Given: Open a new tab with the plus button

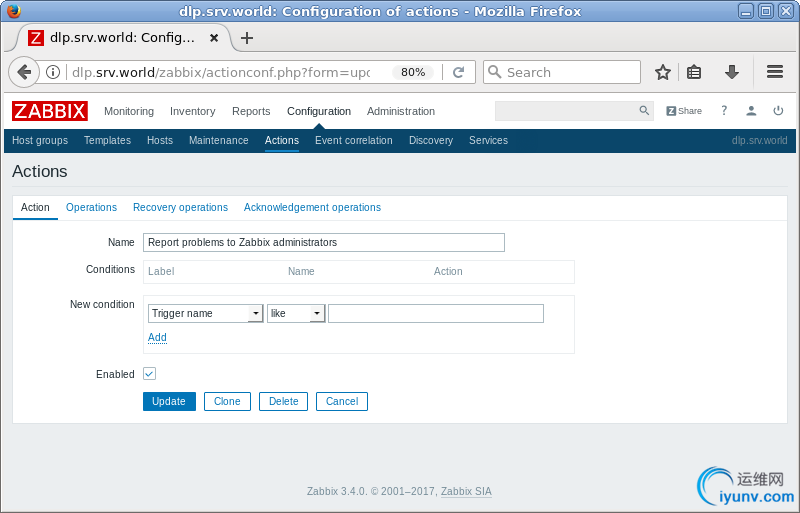Looking at the screenshot, I should tap(247, 38).
